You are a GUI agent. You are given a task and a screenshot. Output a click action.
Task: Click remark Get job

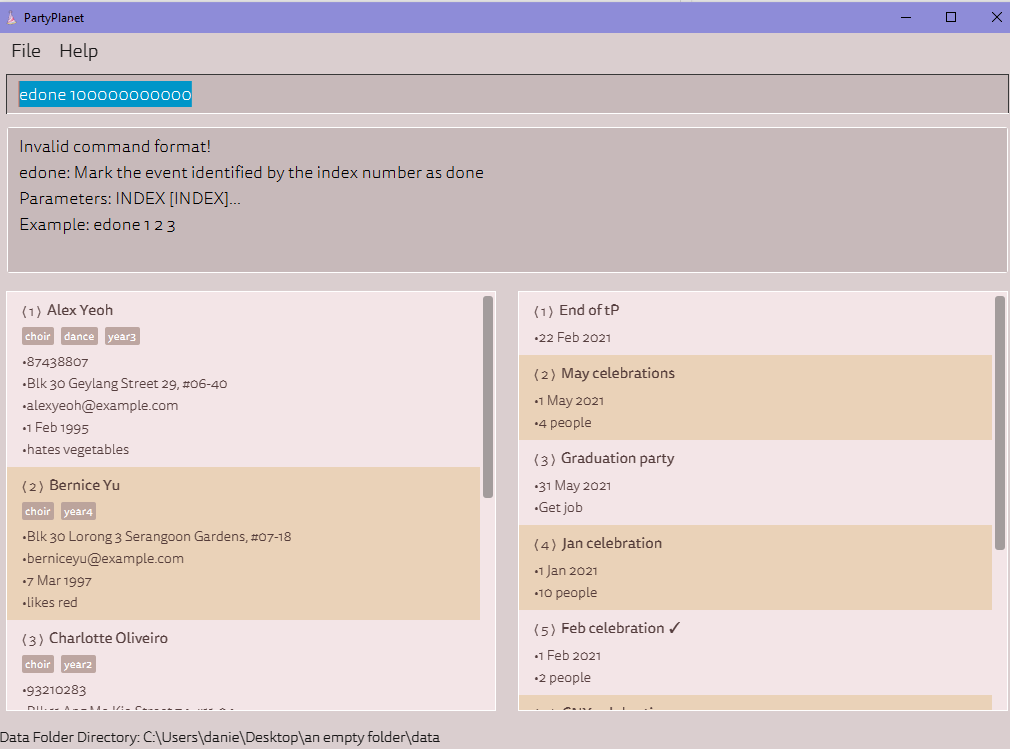pos(560,507)
